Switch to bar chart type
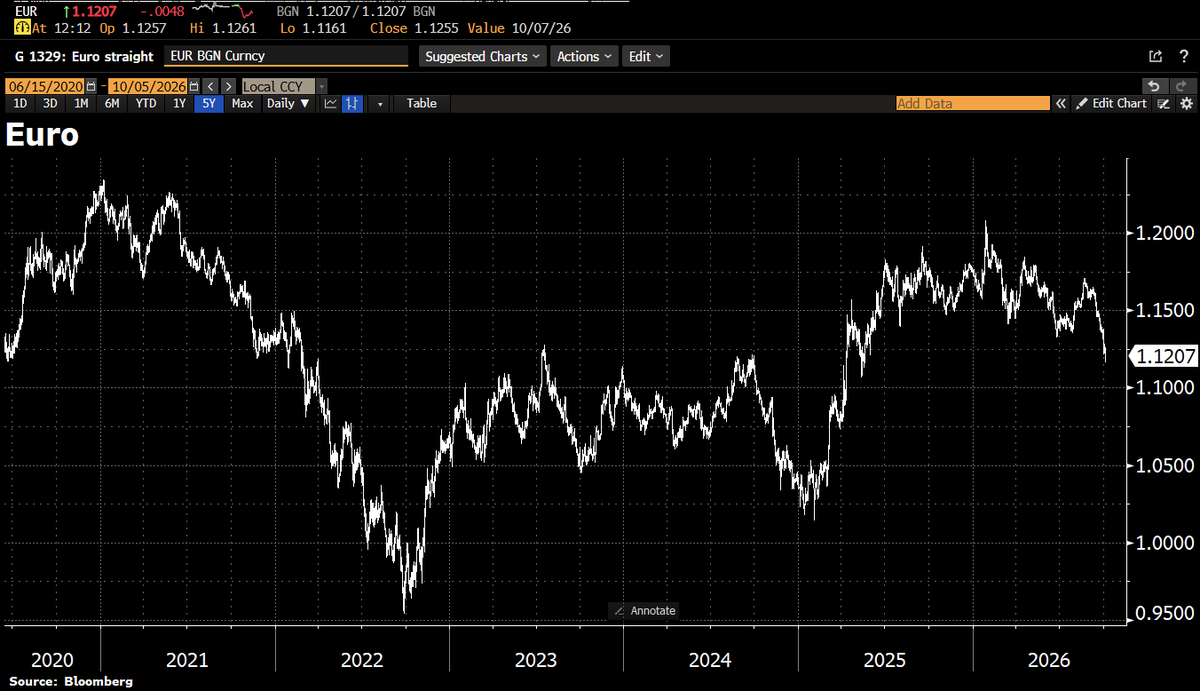 click(x=352, y=103)
